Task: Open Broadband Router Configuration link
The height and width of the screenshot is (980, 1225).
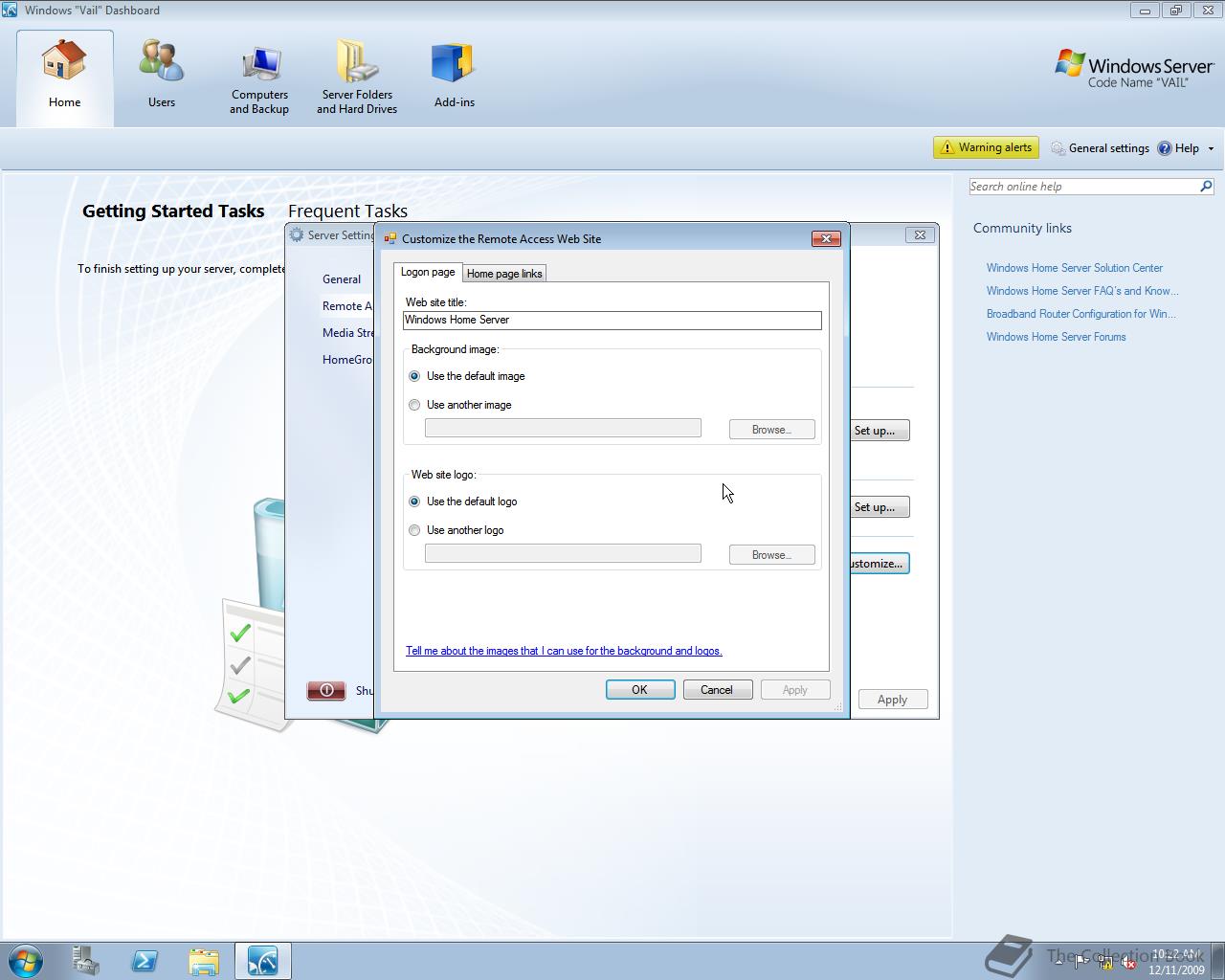Action: 1081,314
